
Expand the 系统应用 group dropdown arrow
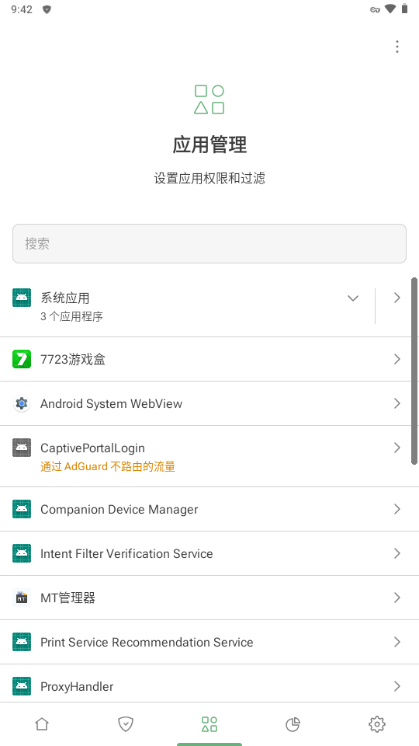(x=353, y=298)
